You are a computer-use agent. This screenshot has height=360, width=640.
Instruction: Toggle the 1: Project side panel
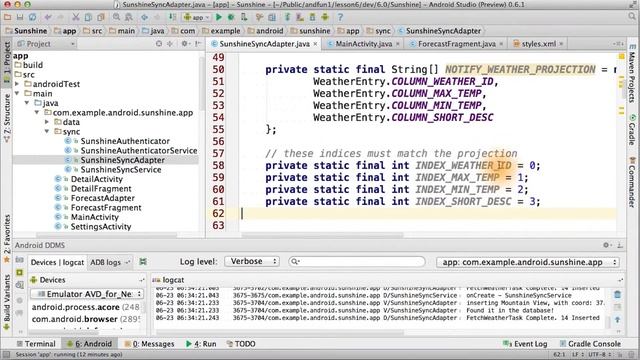tap(7, 62)
